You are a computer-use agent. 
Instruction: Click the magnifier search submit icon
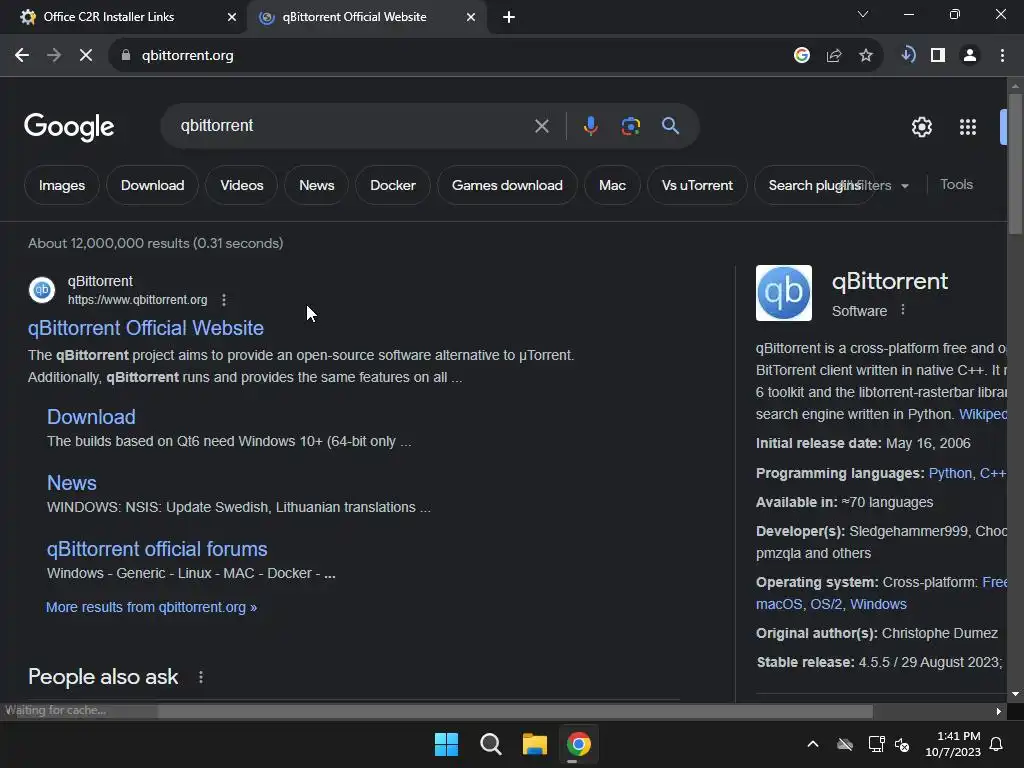[671, 126]
